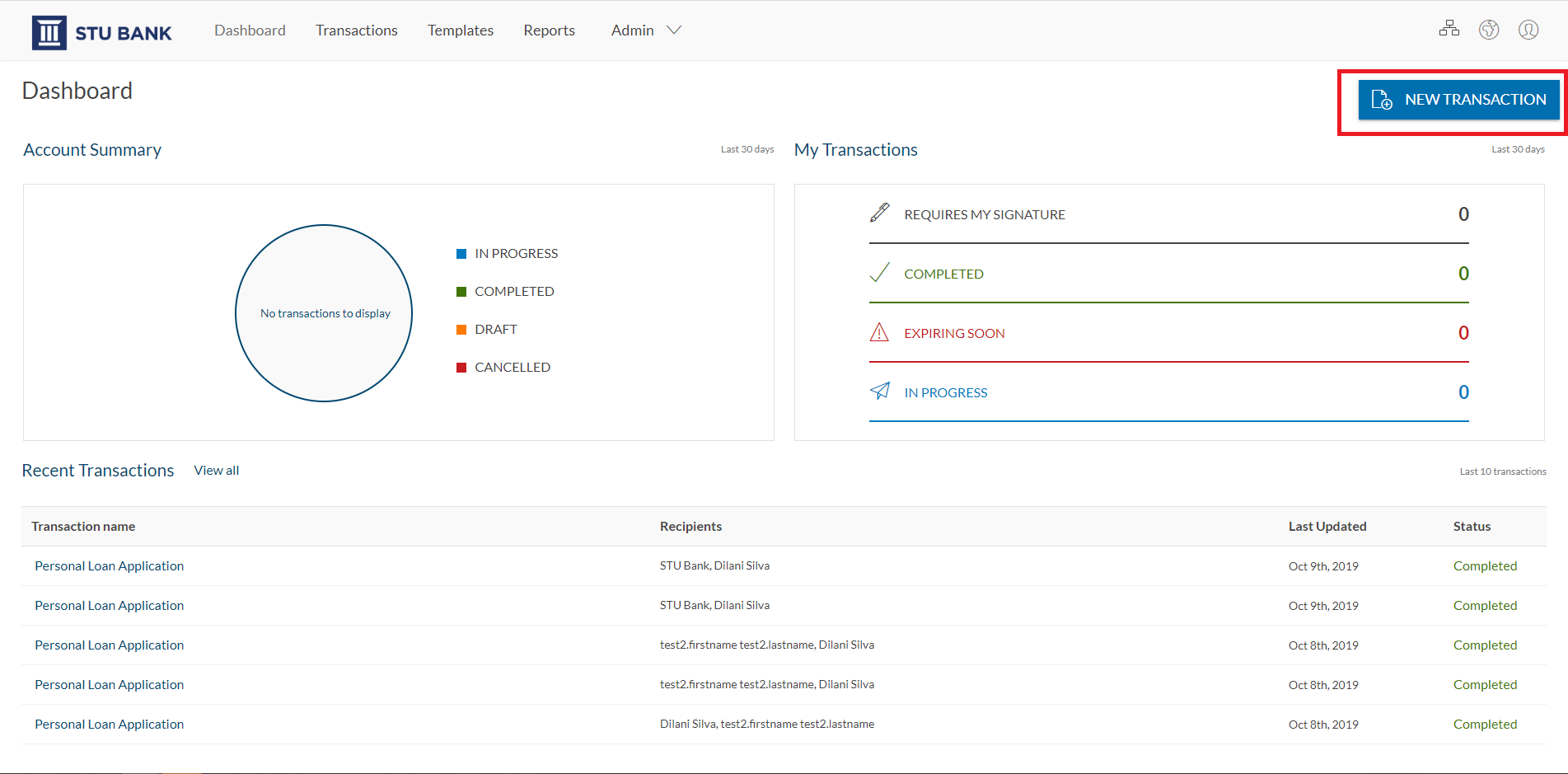Viewport: 1568px width, 774px height.
Task: Select the COMPLETED legend label in Account Summary
Action: [x=514, y=292]
